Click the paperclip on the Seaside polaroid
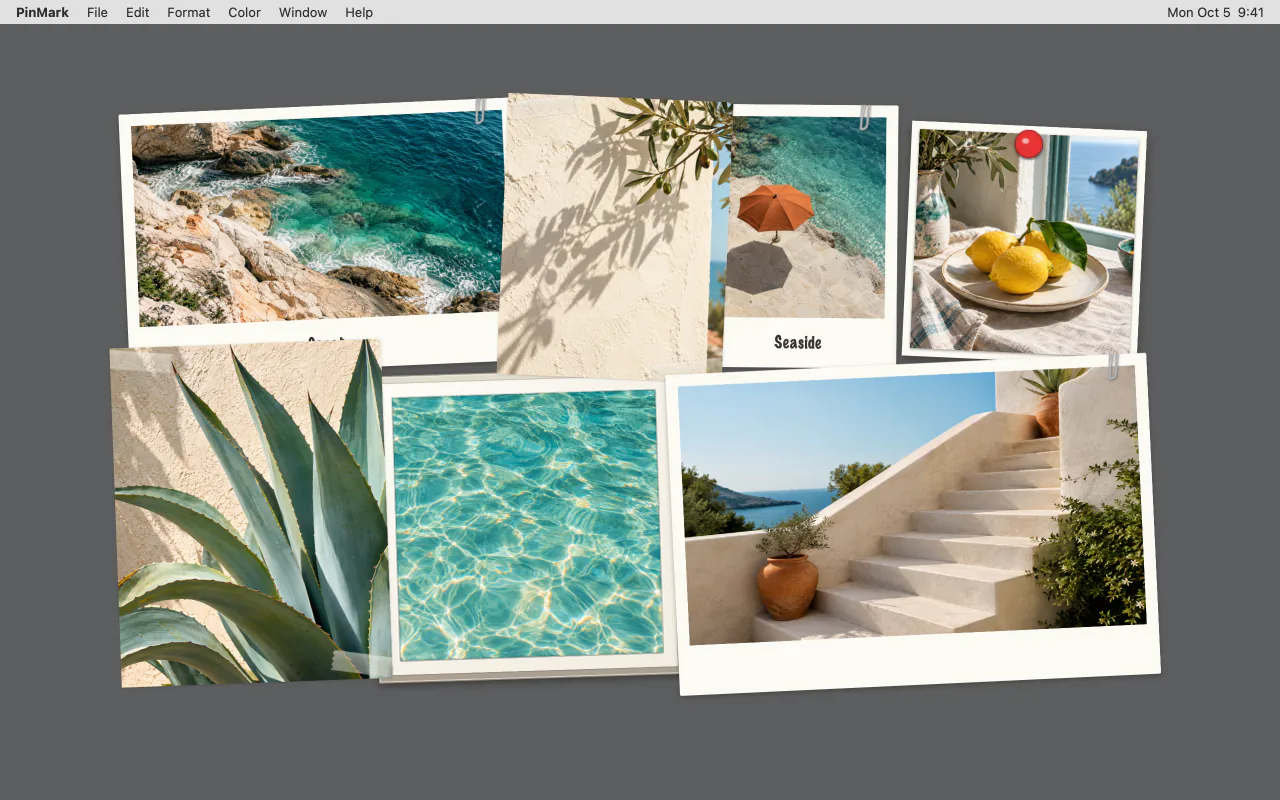This screenshot has width=1280, height=800. point(865,117)
